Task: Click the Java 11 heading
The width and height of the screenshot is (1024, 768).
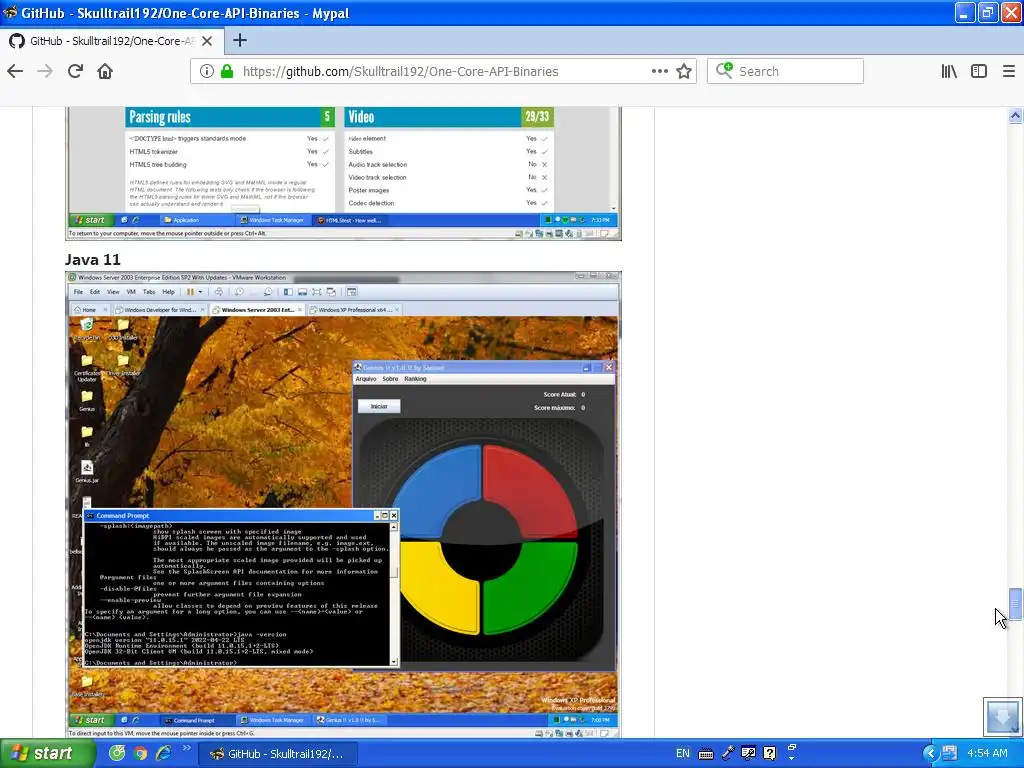Action: point(93,259)
